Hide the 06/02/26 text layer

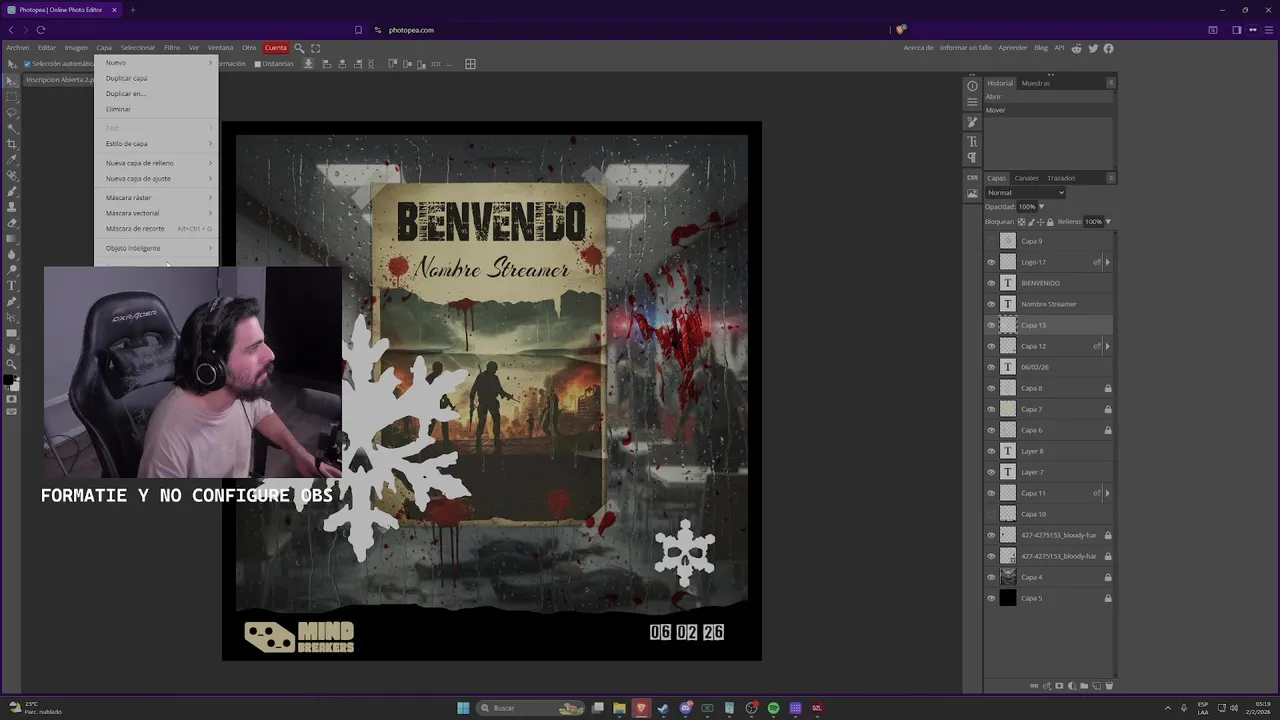tap(991, 367)
